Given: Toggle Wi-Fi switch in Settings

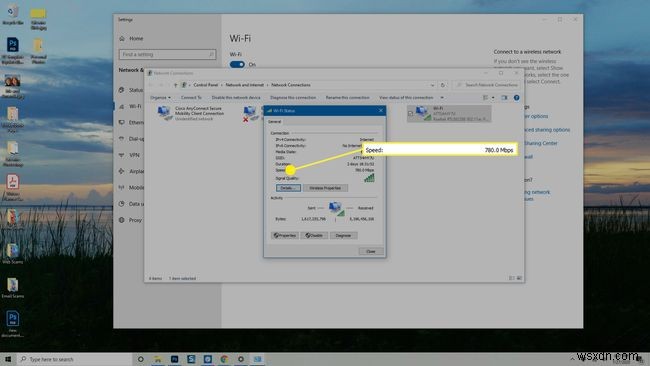Looking at the screenshot, I should (x=237, y=64).
